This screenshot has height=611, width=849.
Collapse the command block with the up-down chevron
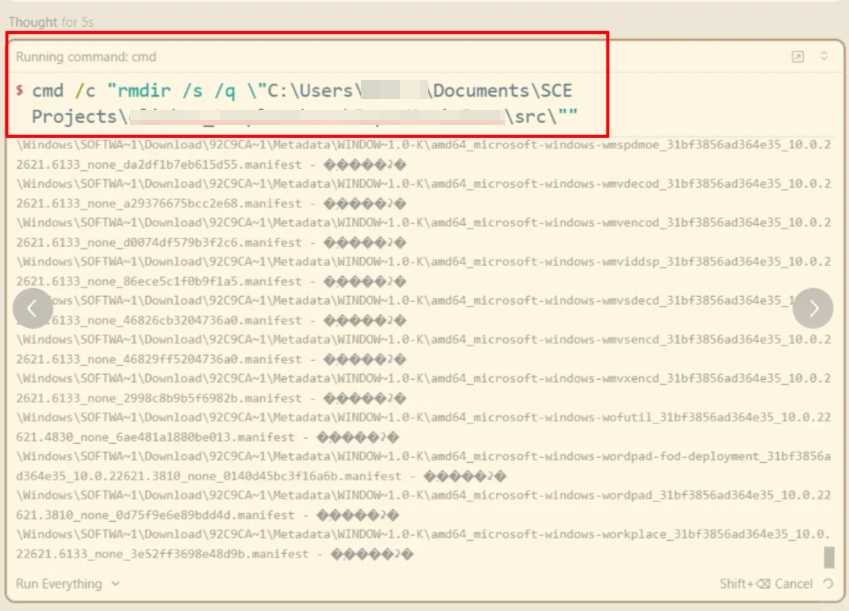(x=824, y=56)
